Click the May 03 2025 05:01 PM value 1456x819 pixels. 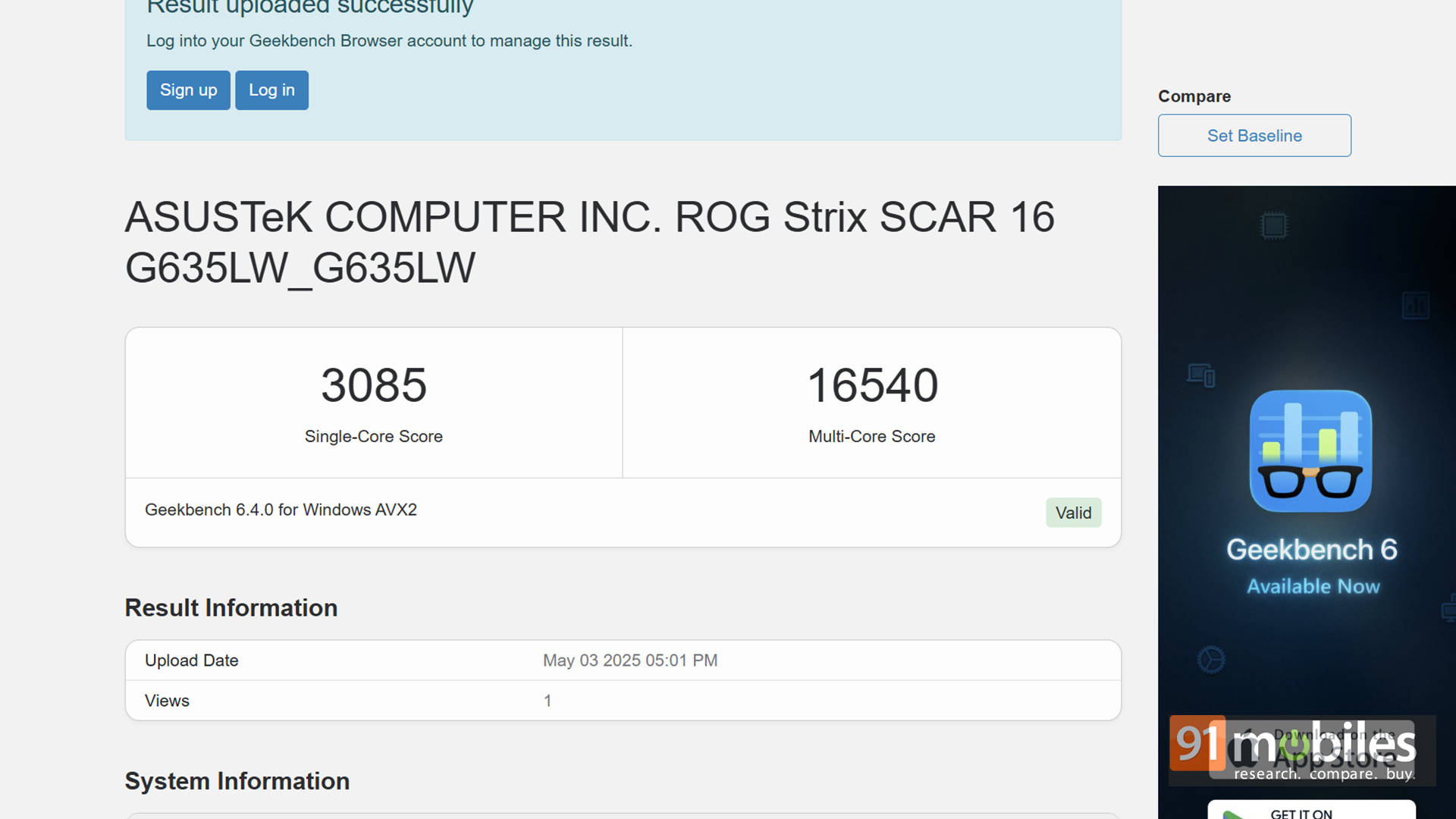[630, 661]
